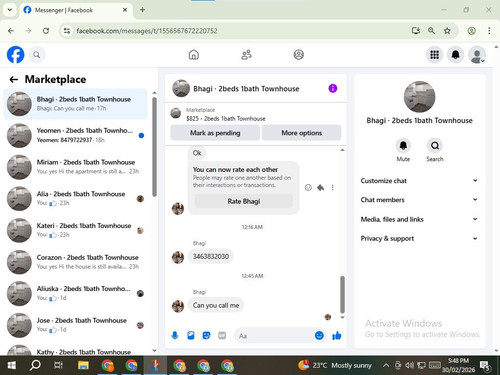
Task: Go to Facebook Home icon
Action: click(x=194, y=55)
